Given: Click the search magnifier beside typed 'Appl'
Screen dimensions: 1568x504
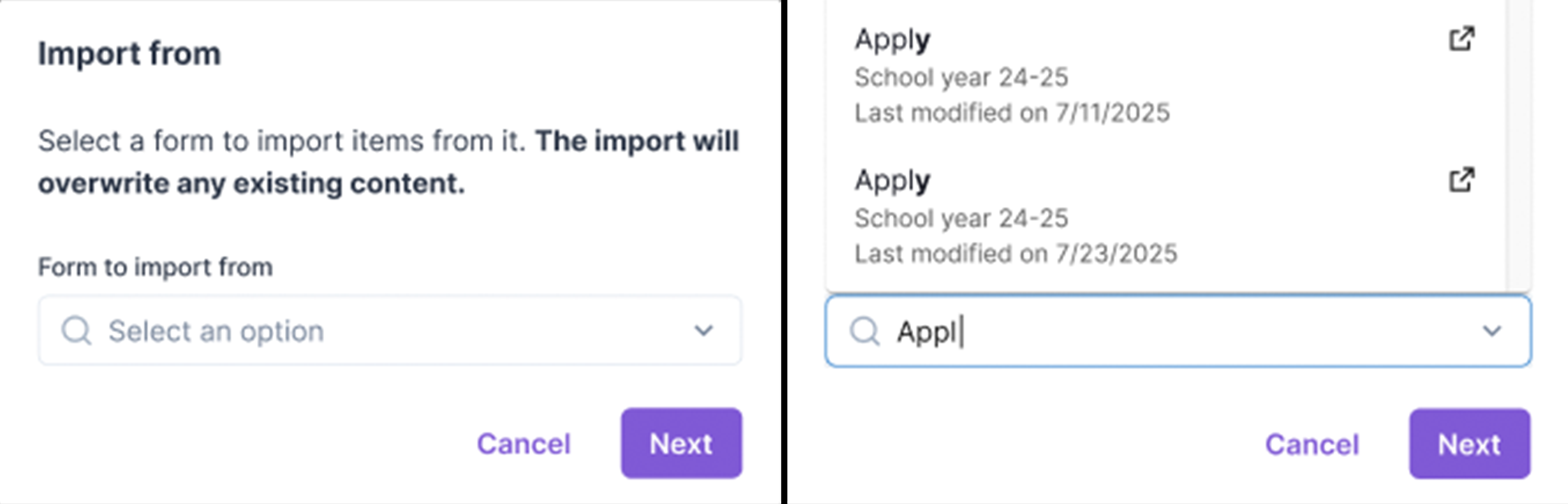Looking at the screenshot, I should pyautogui.click(x=865, y=332).
